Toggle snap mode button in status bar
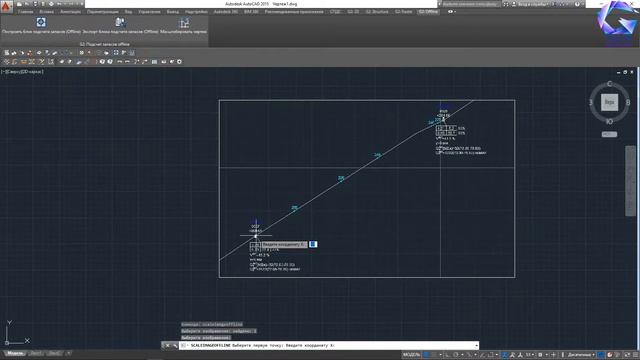Screen dimensions: 640x360 [x=434, y=355]
